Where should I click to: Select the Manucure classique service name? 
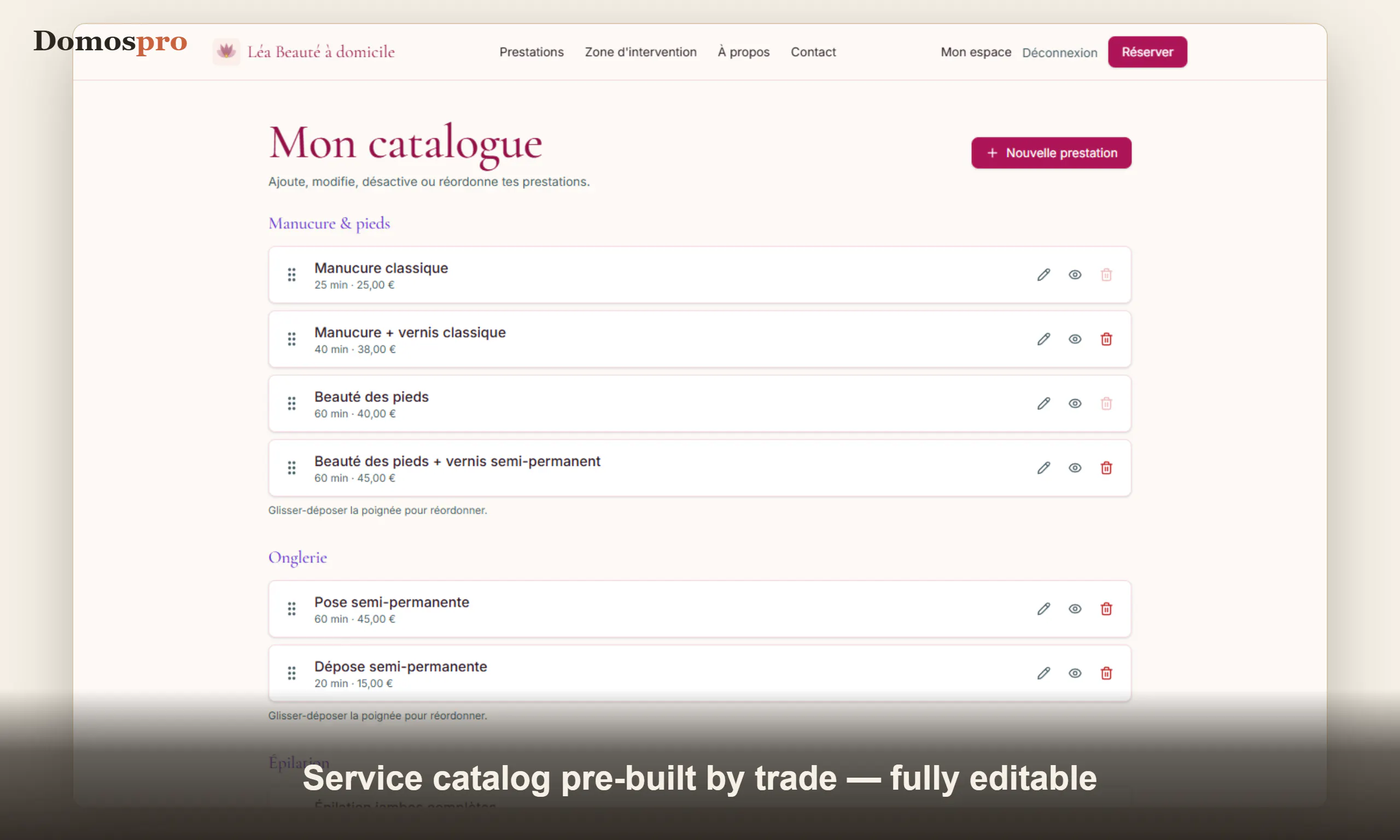(x=381, y=268)
